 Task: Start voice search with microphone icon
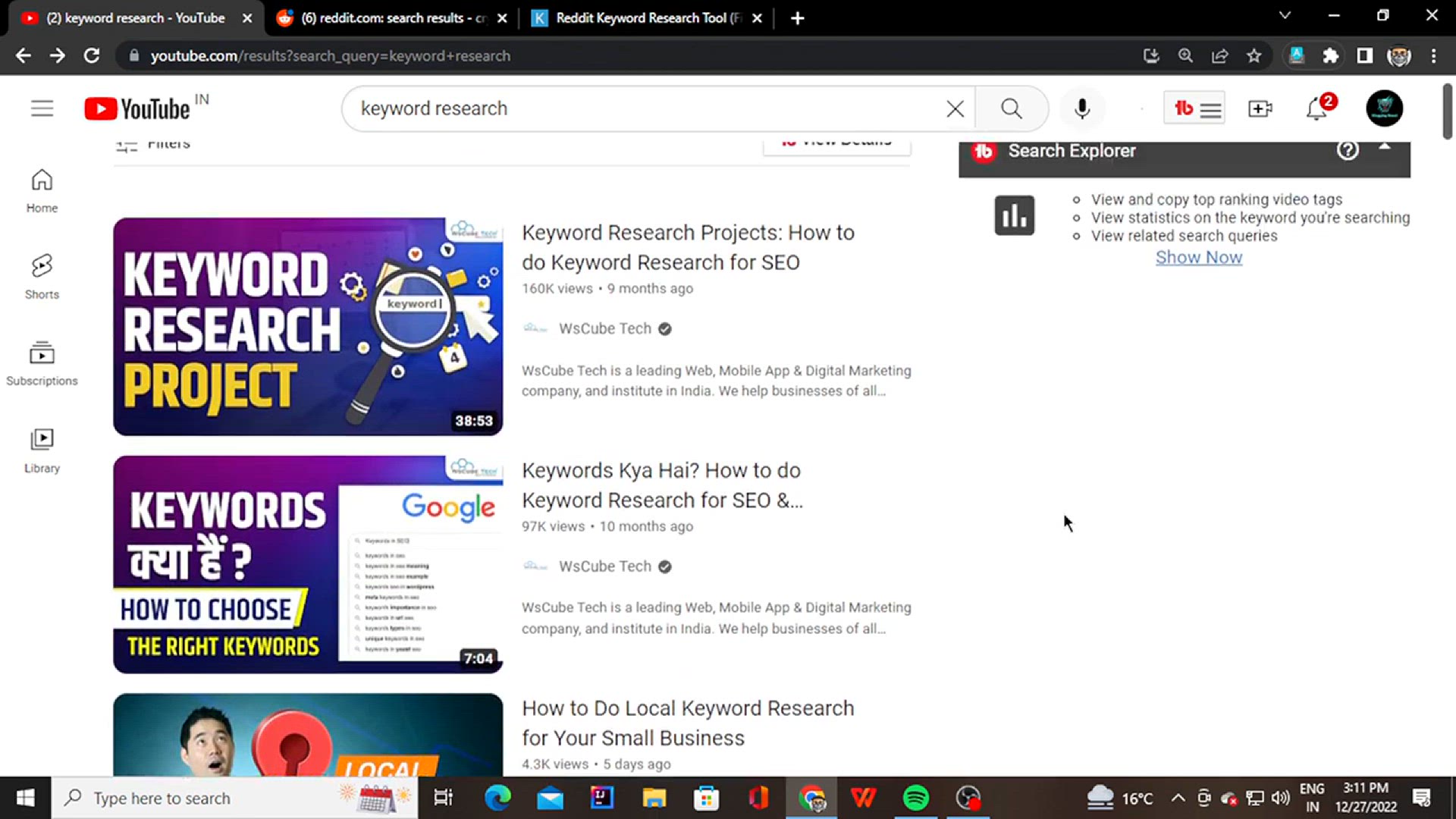click(x=1082, y=108)
